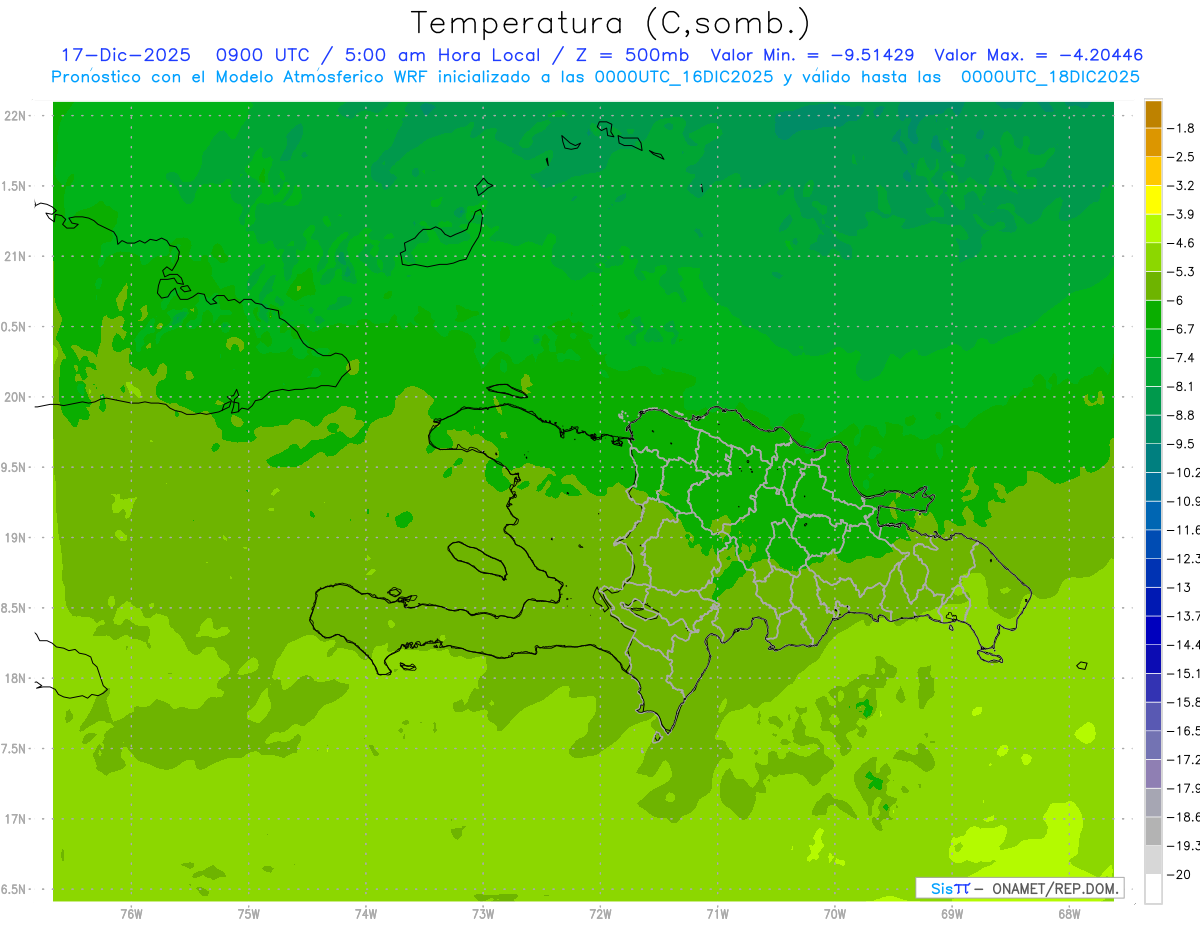This screenshot has height=927, width=1200.
Task: Click the dark orange-brown top legend swatch
Action: point(1153,114)
